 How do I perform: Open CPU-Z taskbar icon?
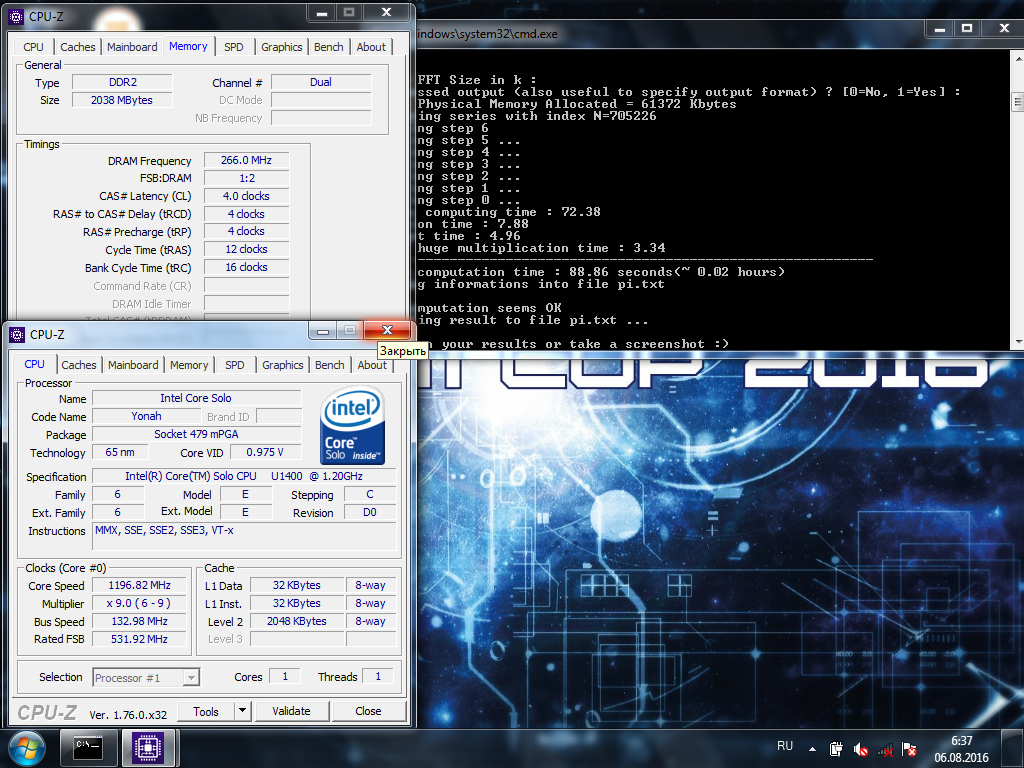tap(148, 748)
